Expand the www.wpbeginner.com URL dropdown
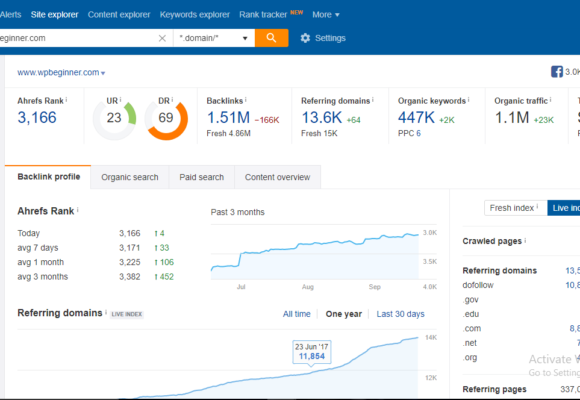The image size is (580, 400). 61,73
